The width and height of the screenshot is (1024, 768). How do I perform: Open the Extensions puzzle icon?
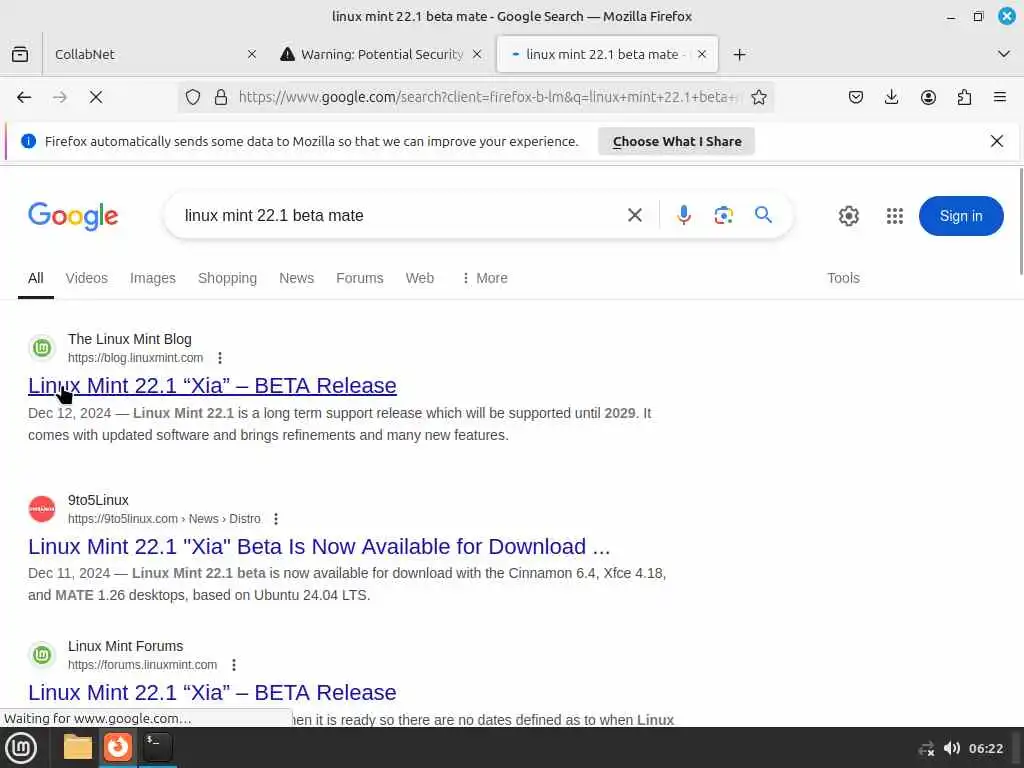tap(964, 97)
